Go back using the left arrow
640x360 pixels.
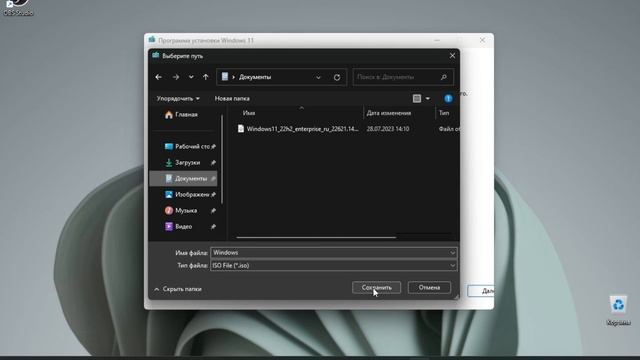click(x=159, y=77)
